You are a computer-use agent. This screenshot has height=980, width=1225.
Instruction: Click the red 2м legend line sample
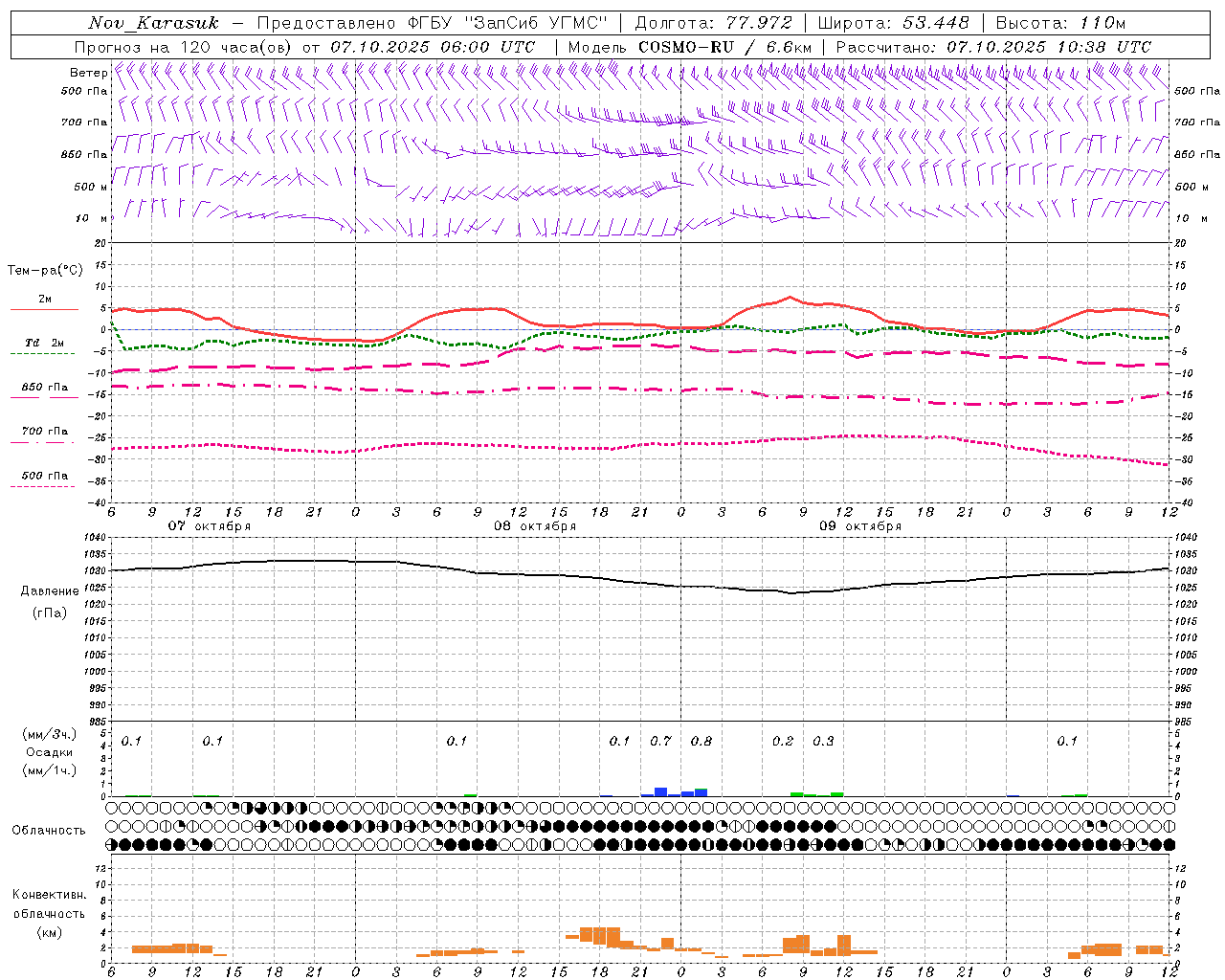[45, 310]
